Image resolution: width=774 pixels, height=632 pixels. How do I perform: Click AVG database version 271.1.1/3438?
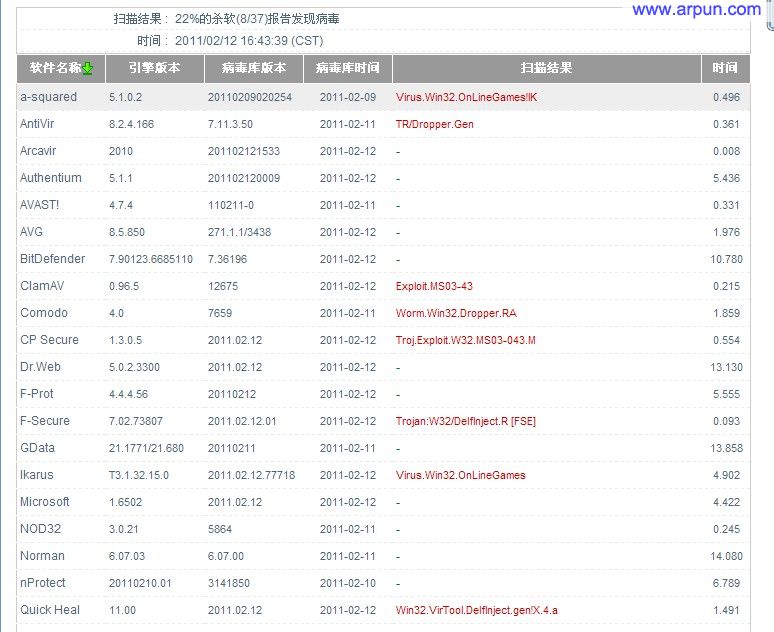[x=239, y=232]
